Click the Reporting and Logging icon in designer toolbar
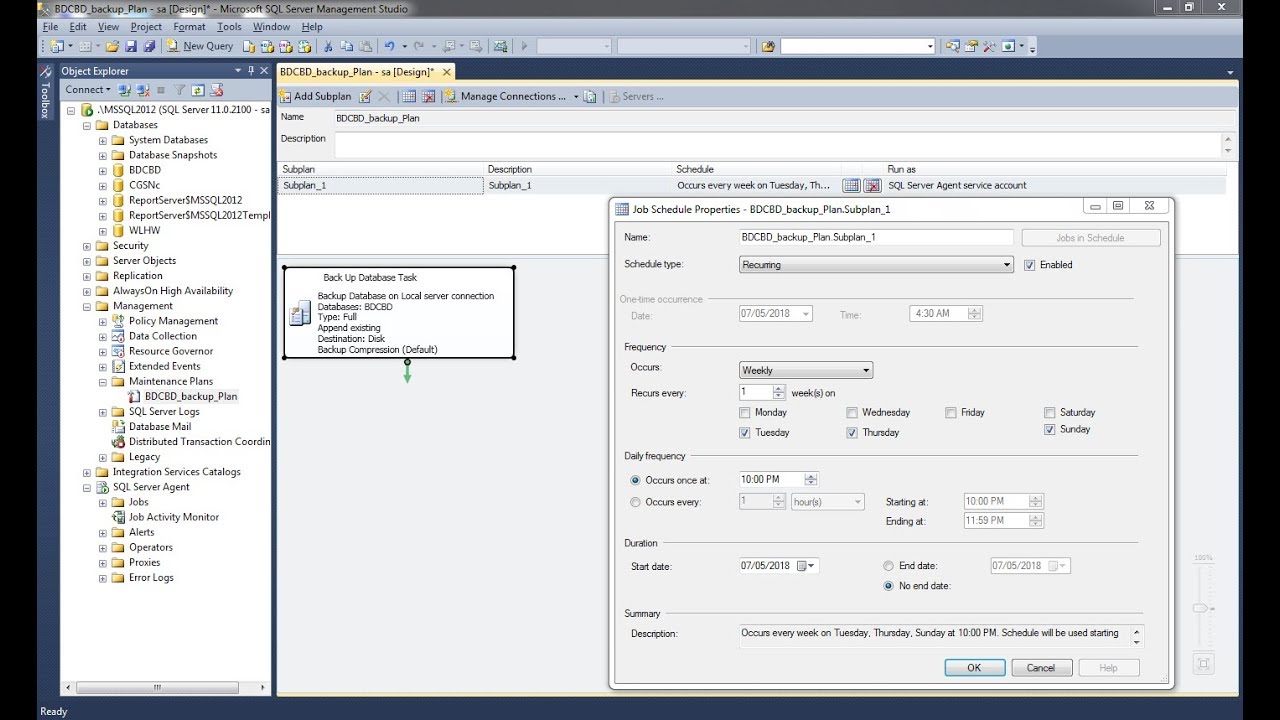The height and width of the screenshot is (720, 1280). click(590, 97)
